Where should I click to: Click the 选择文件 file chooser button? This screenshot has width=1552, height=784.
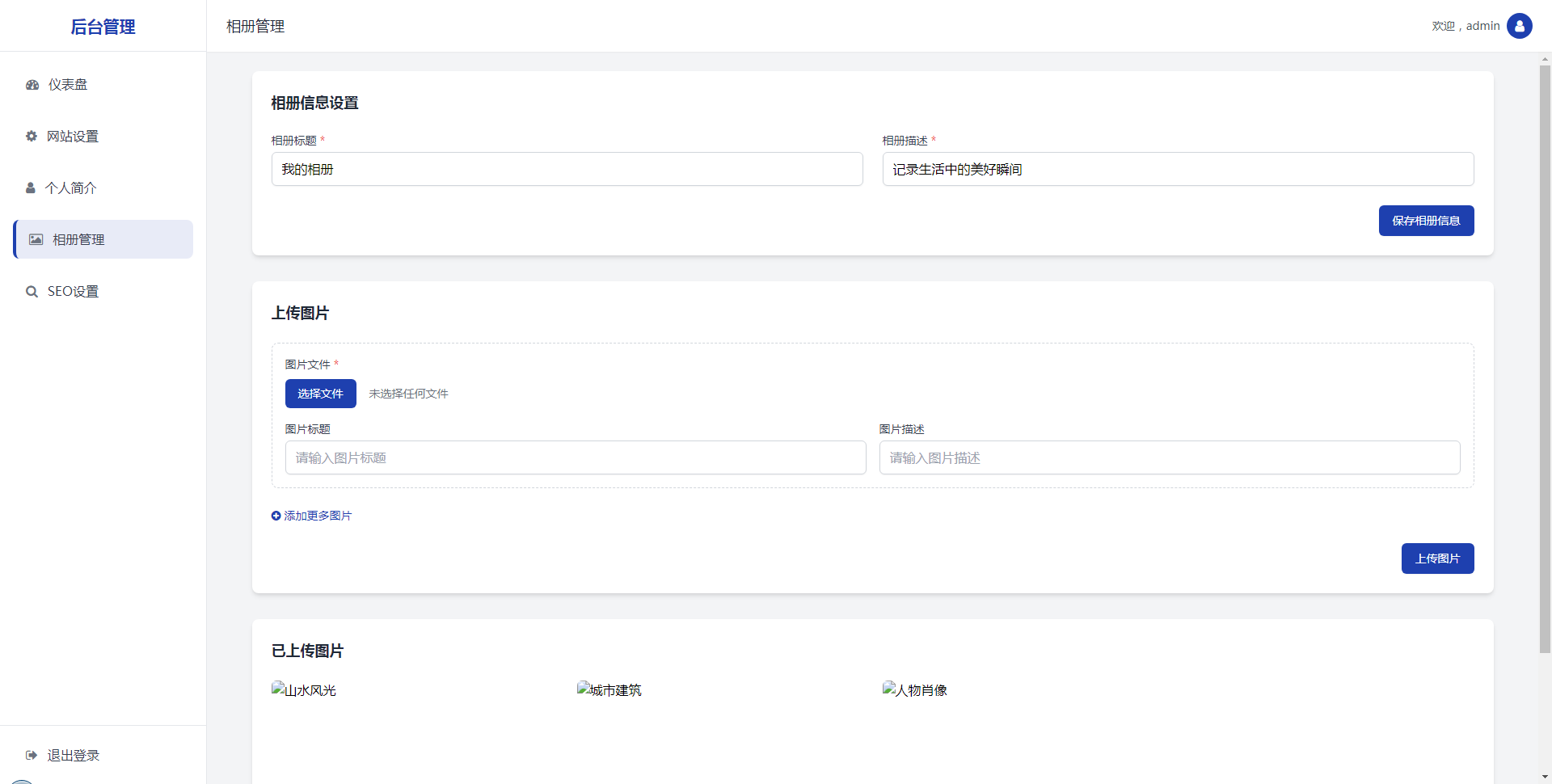tap(320, 394)
